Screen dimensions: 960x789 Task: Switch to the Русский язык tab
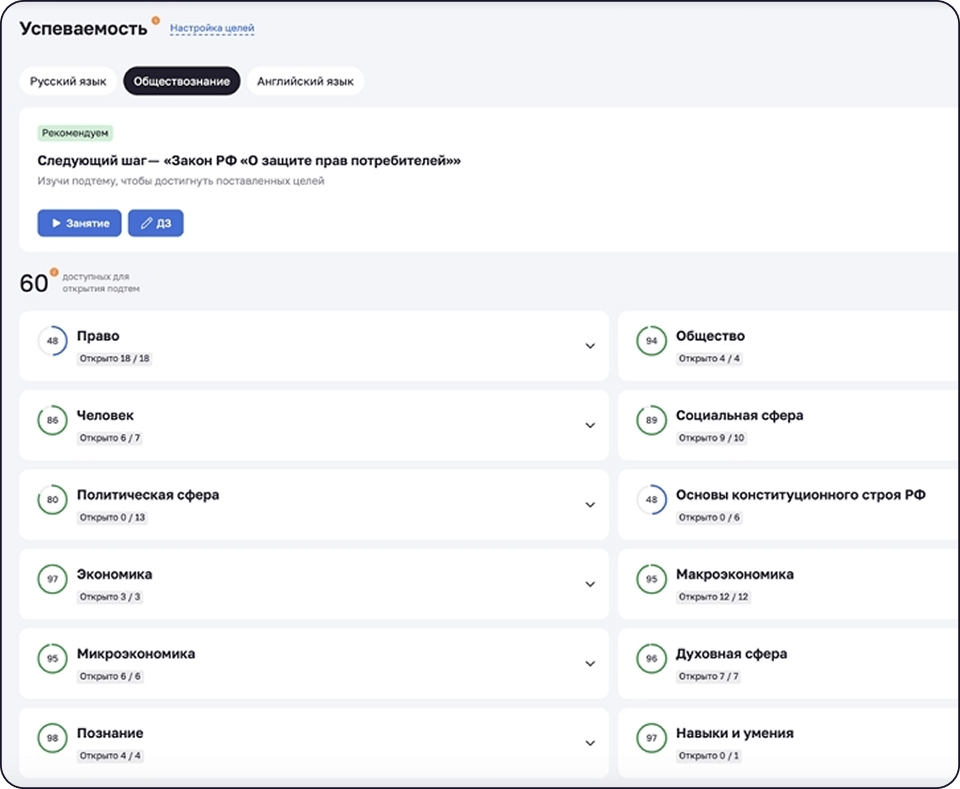click(68, 81)
